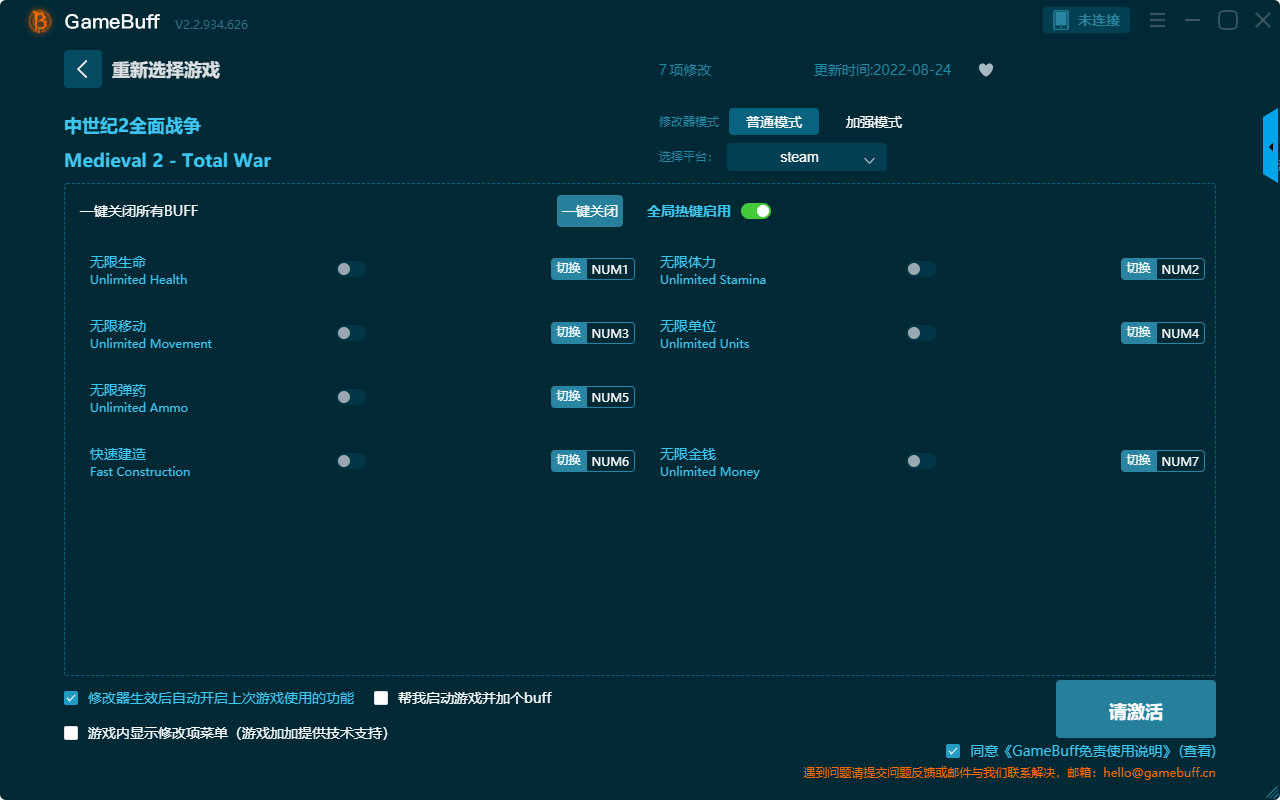Click the 一键关闭 button

pyautogui.click(x=590, y=211)
